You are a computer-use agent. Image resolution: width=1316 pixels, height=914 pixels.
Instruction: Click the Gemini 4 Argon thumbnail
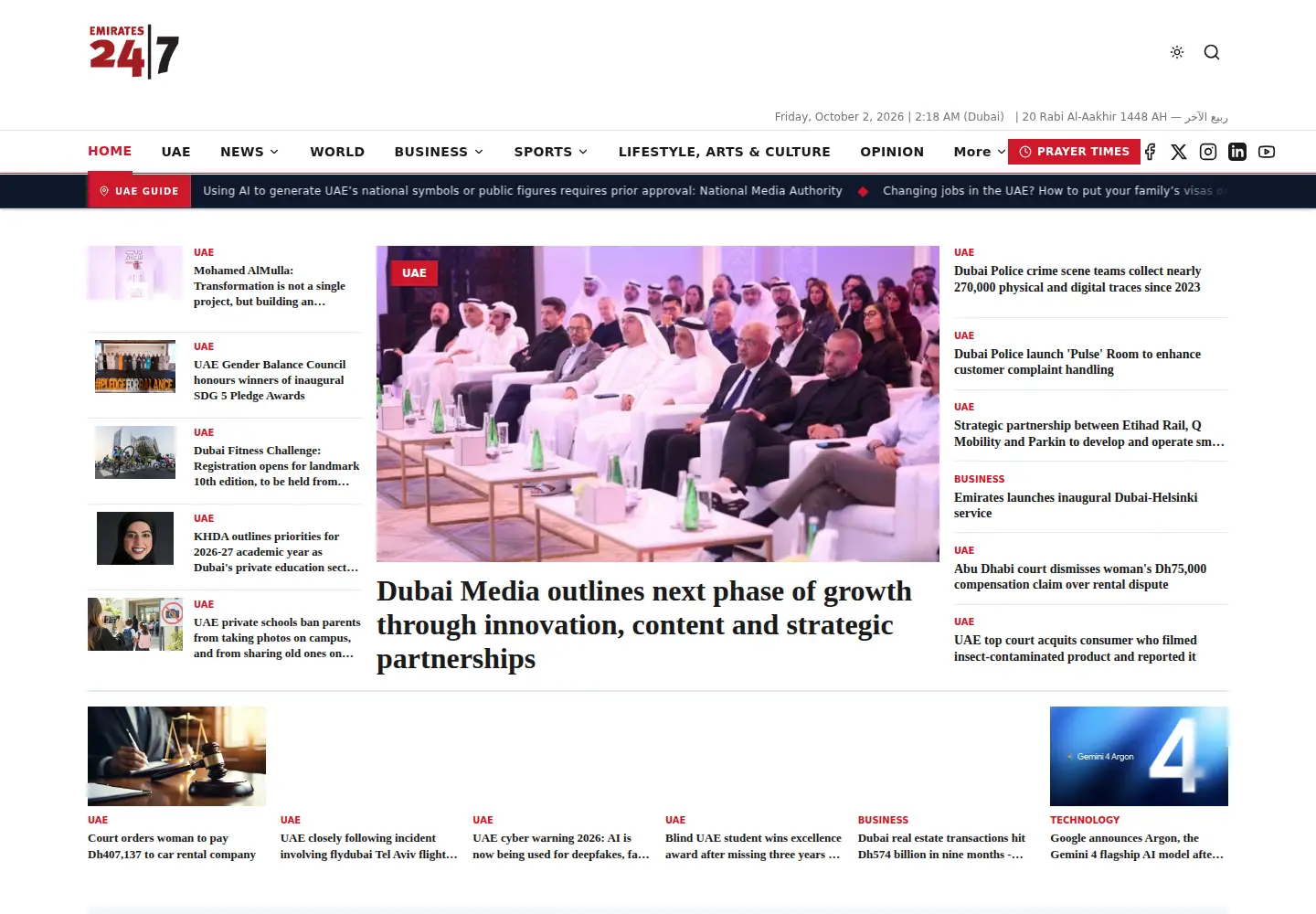1139,756
